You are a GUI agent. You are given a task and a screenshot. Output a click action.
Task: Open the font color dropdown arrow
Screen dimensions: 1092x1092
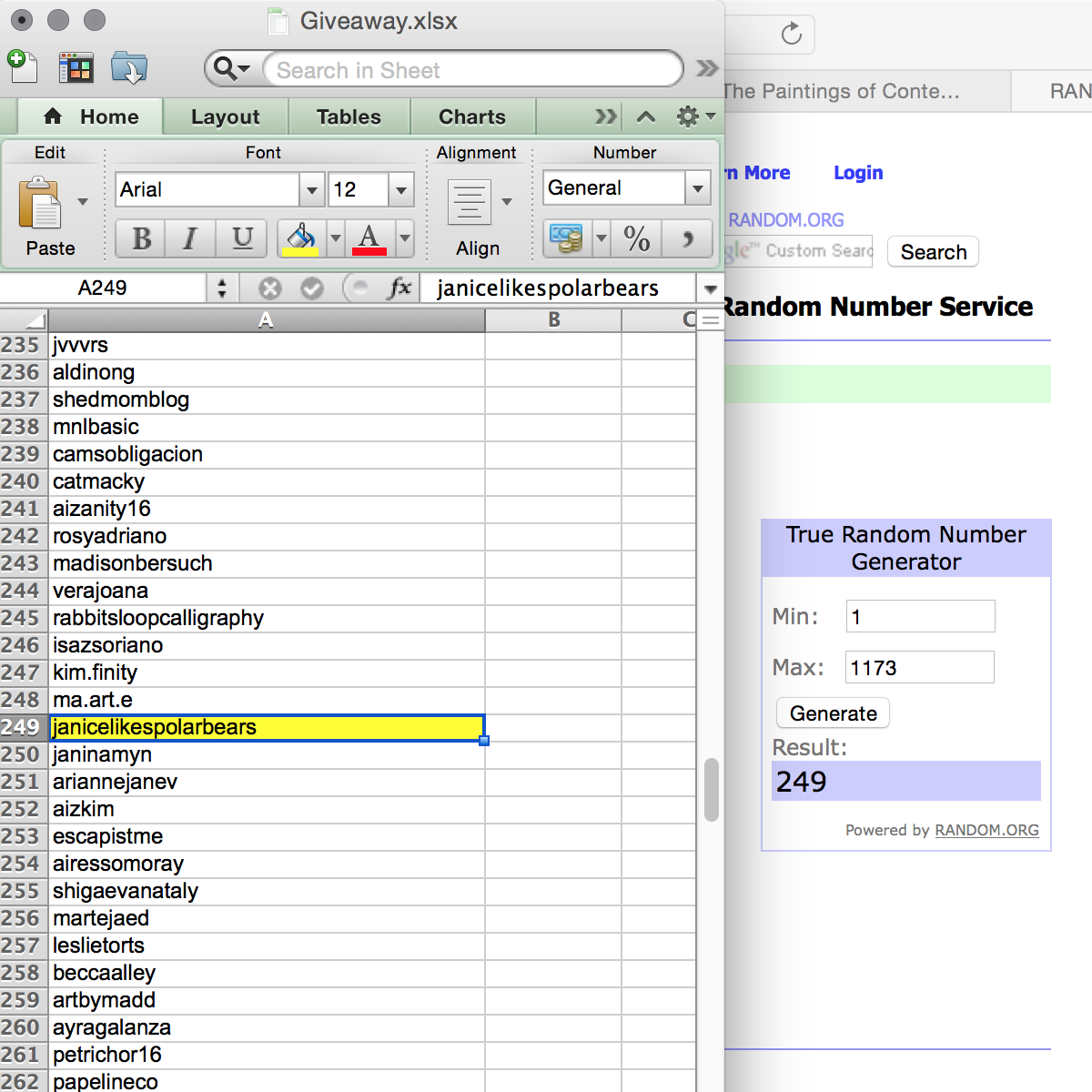(405, 238)
